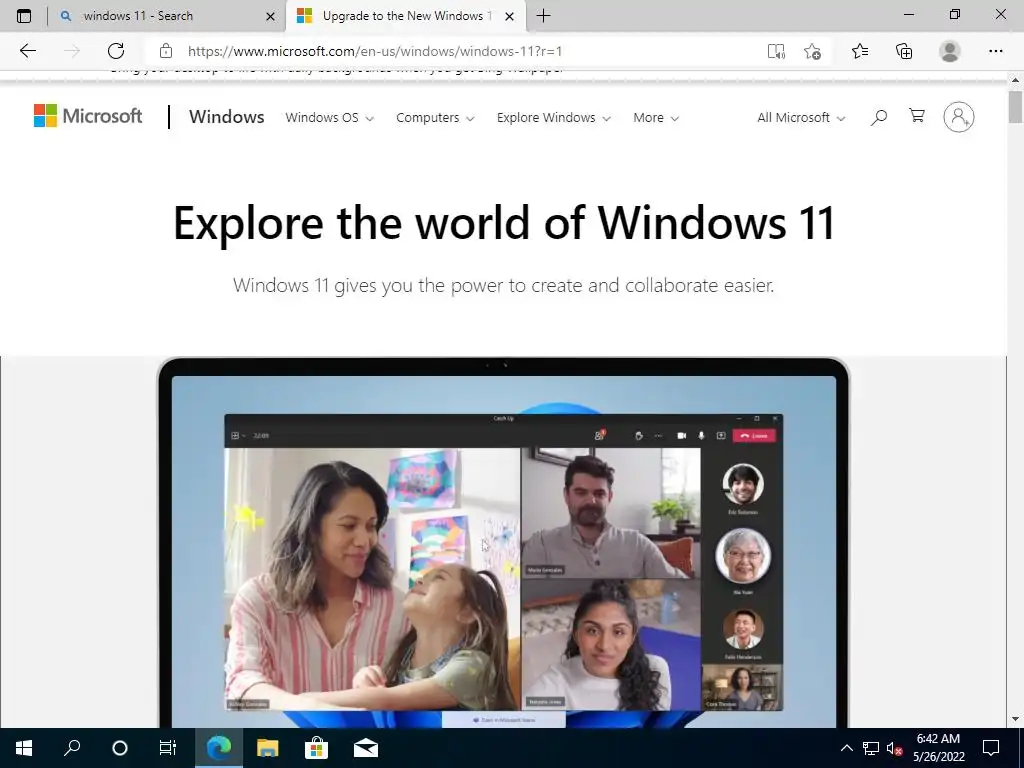This screenshot has width=1024, height=768.
Task: Click the muted volume tray icon
Action: [894, 748]
